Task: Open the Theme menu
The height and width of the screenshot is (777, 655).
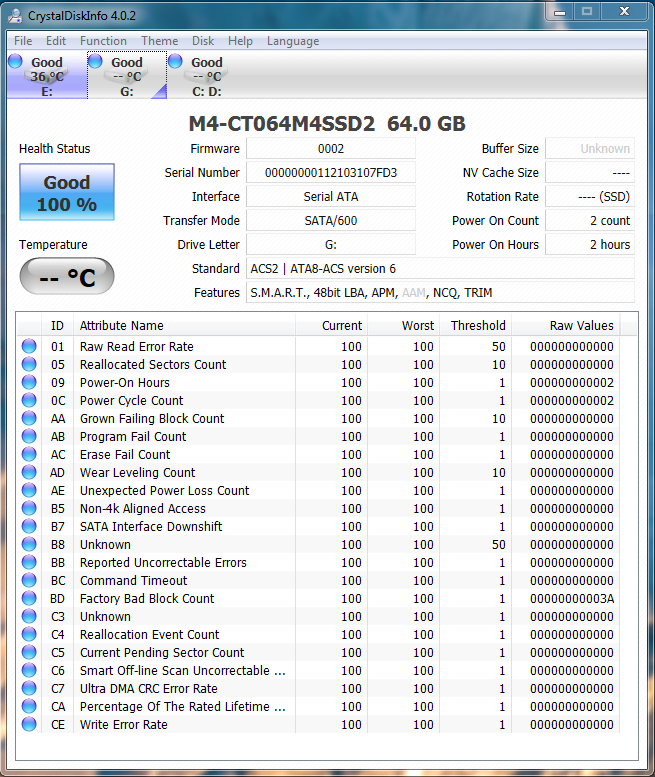Action: pyautogui.click(x=159, y=41)
